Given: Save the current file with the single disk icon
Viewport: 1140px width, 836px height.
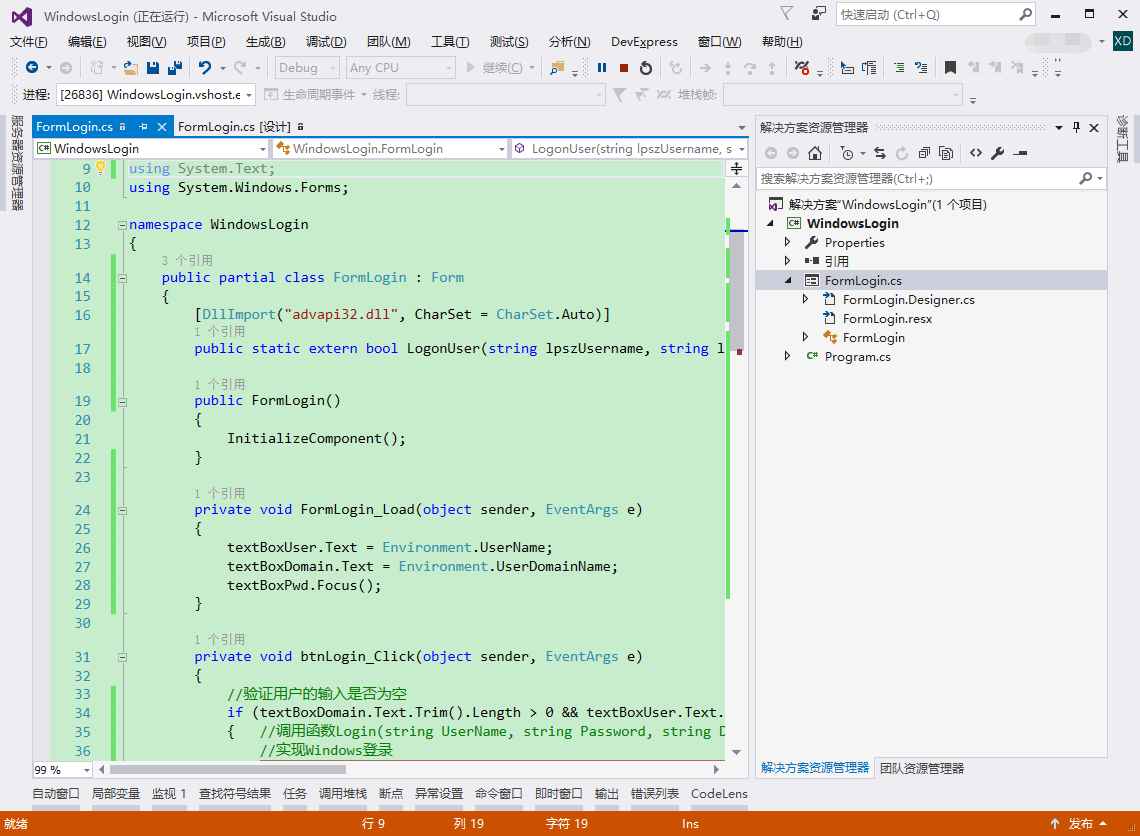Looking at the screenshot, I should point(153,68).
